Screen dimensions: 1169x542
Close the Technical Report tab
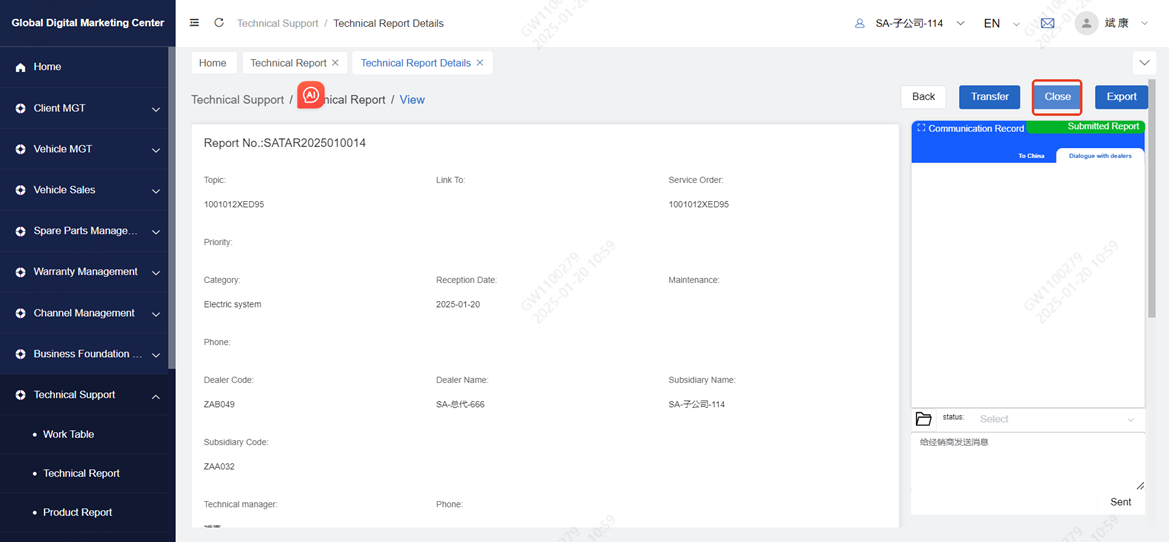pos(335,63)
